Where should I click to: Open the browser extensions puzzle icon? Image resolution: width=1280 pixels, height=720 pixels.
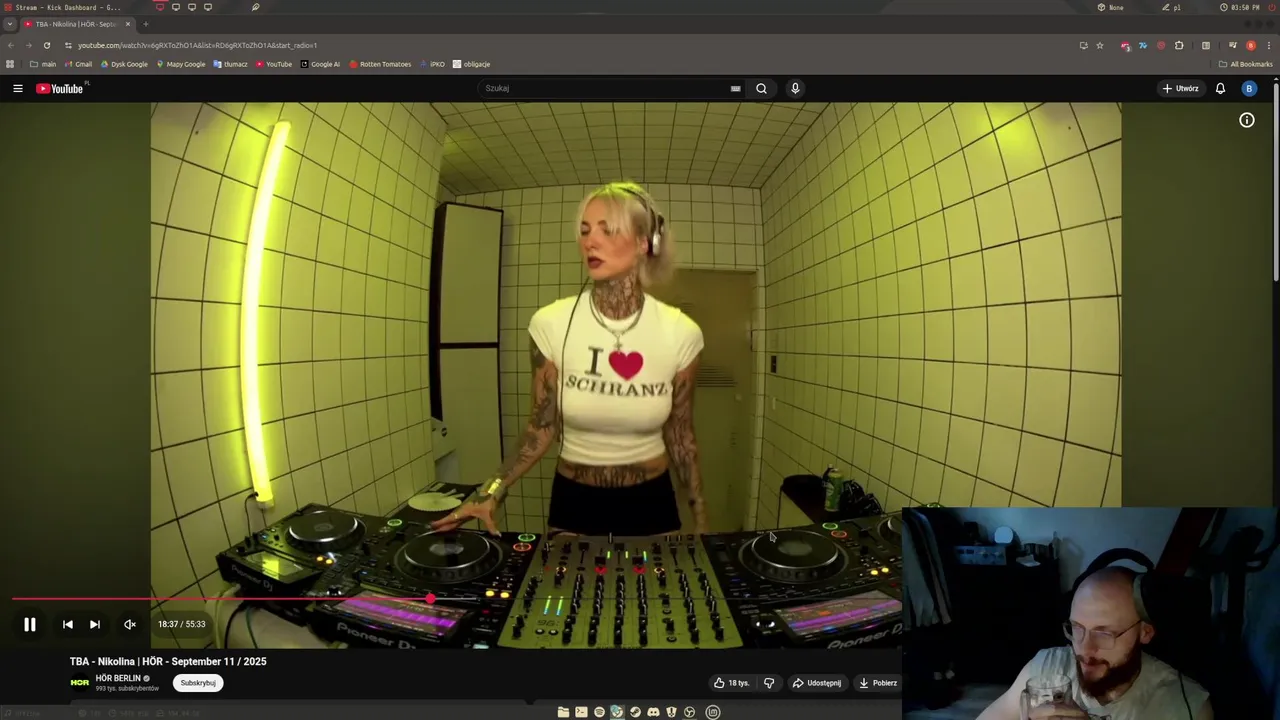[x=1179, y=45]
